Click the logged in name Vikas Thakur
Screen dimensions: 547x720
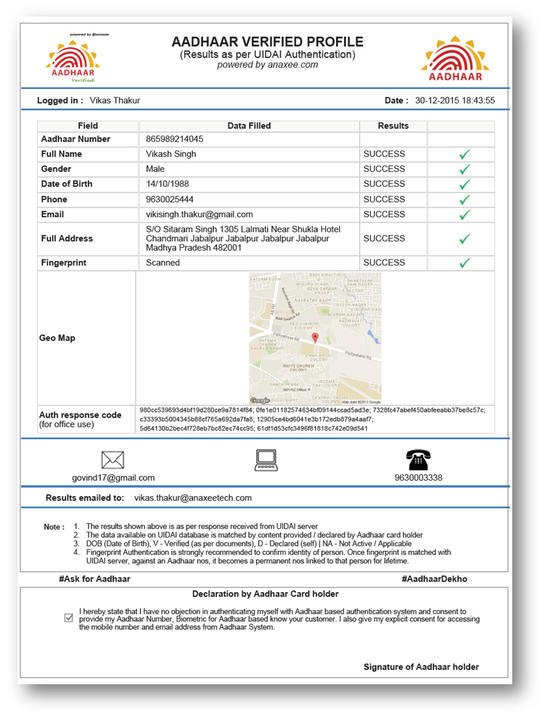click(115, 101)
